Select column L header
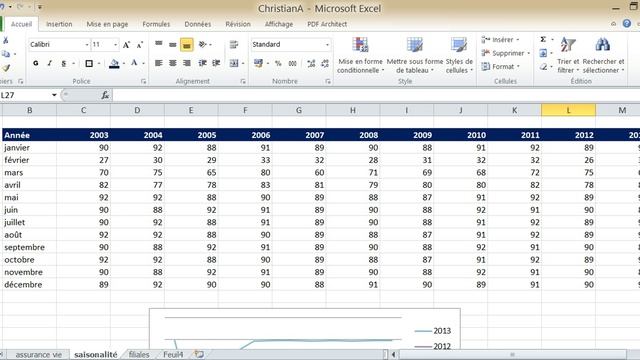The image size is (640, 360). point(568,110)
